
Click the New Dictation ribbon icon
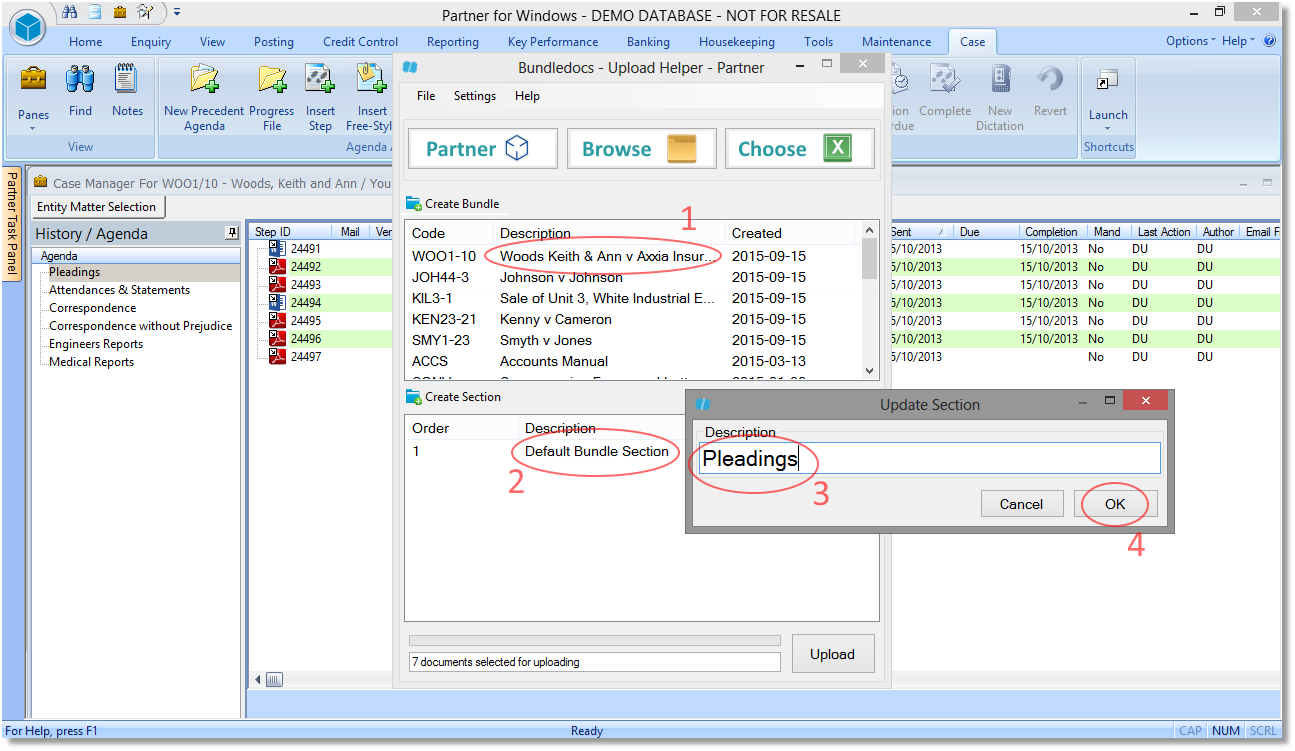[1000, 78]
